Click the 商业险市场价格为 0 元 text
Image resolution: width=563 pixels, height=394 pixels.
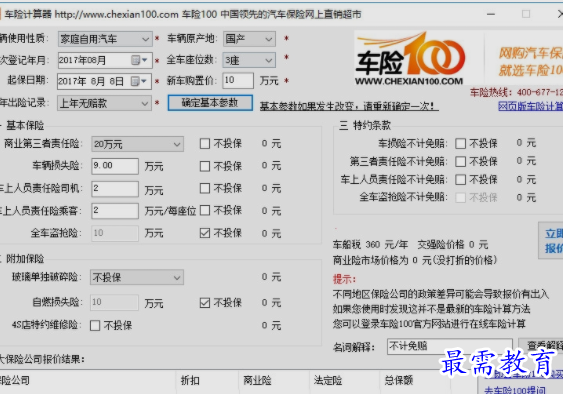point(415,260)
